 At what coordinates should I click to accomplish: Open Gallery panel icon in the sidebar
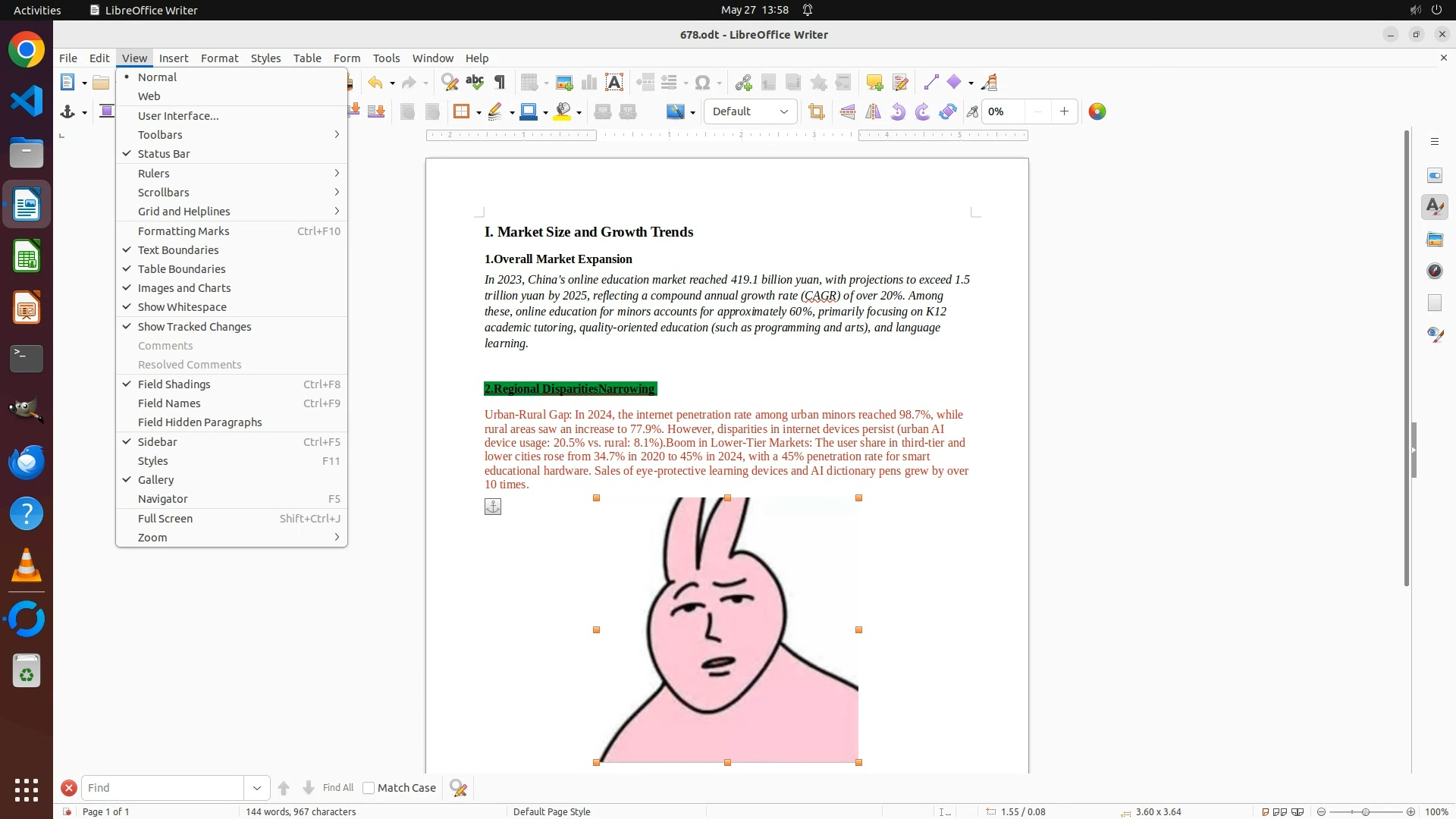(x=1434, y=240)
